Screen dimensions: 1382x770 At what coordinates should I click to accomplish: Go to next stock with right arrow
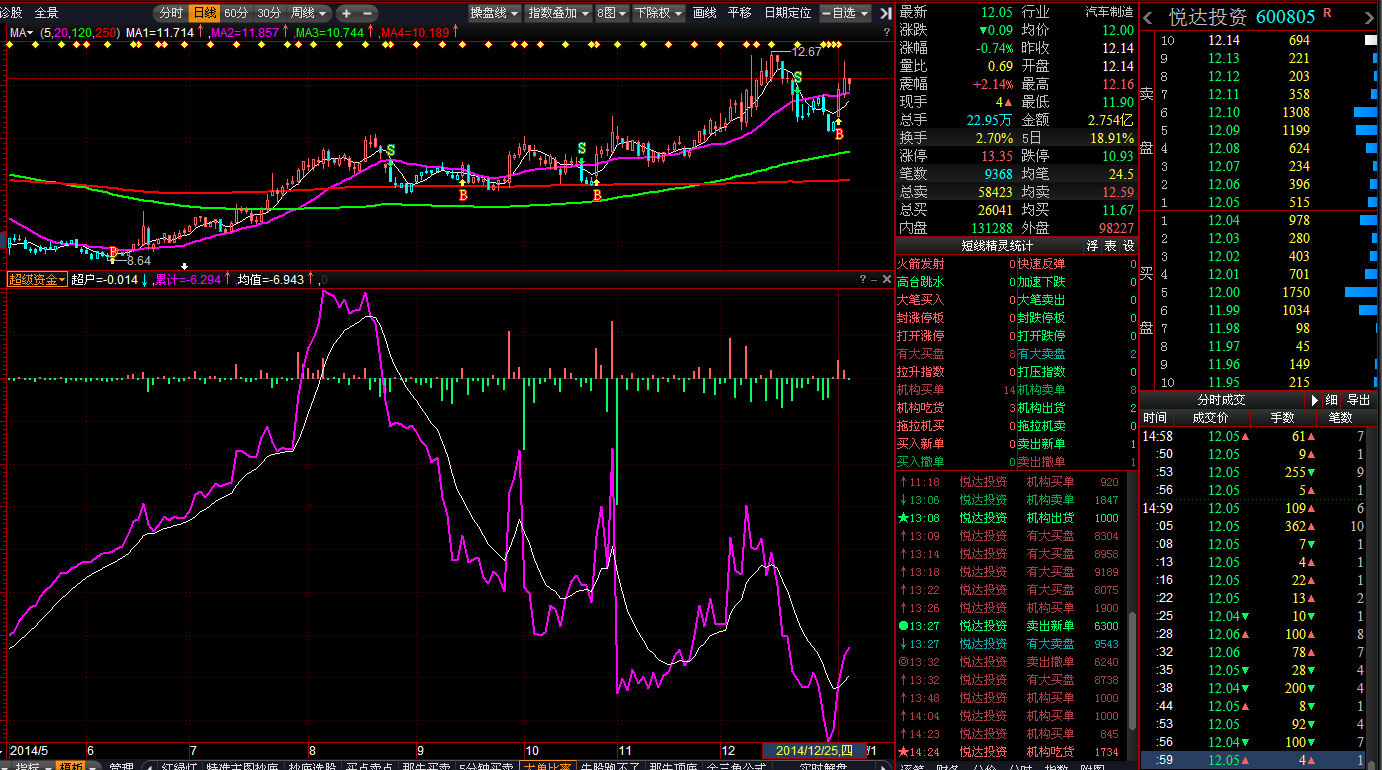pos(1371,17)
